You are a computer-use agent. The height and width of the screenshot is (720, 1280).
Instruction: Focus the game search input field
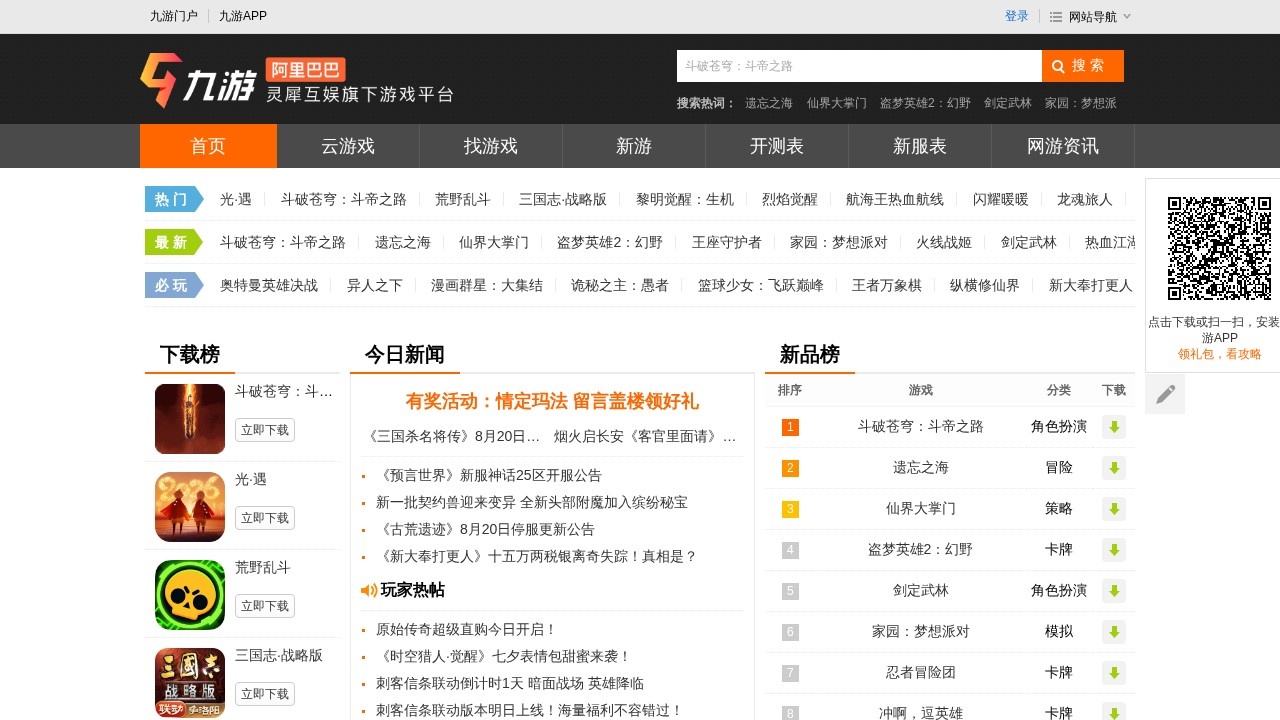click(859, 66)
